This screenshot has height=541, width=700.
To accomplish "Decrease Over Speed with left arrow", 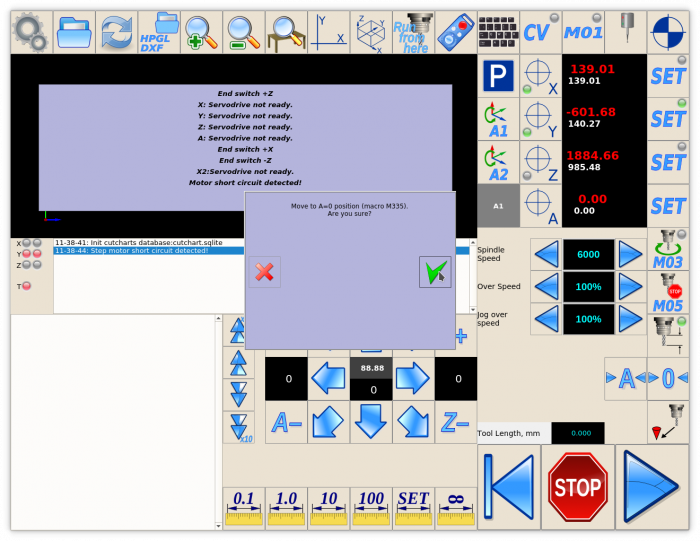I will click(545, 287).
